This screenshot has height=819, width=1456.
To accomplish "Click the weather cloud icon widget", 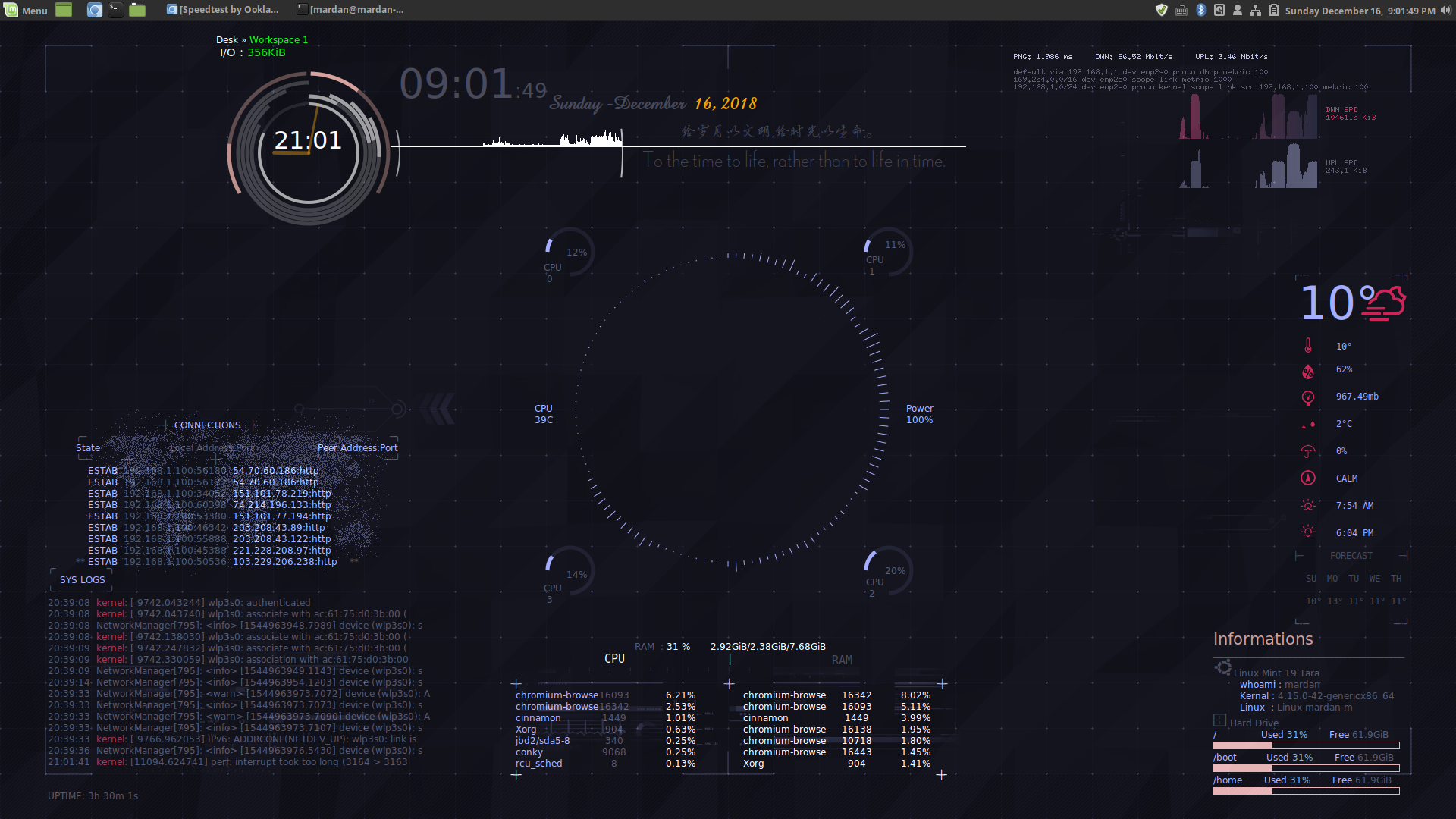I will (x=1384, y=303).
